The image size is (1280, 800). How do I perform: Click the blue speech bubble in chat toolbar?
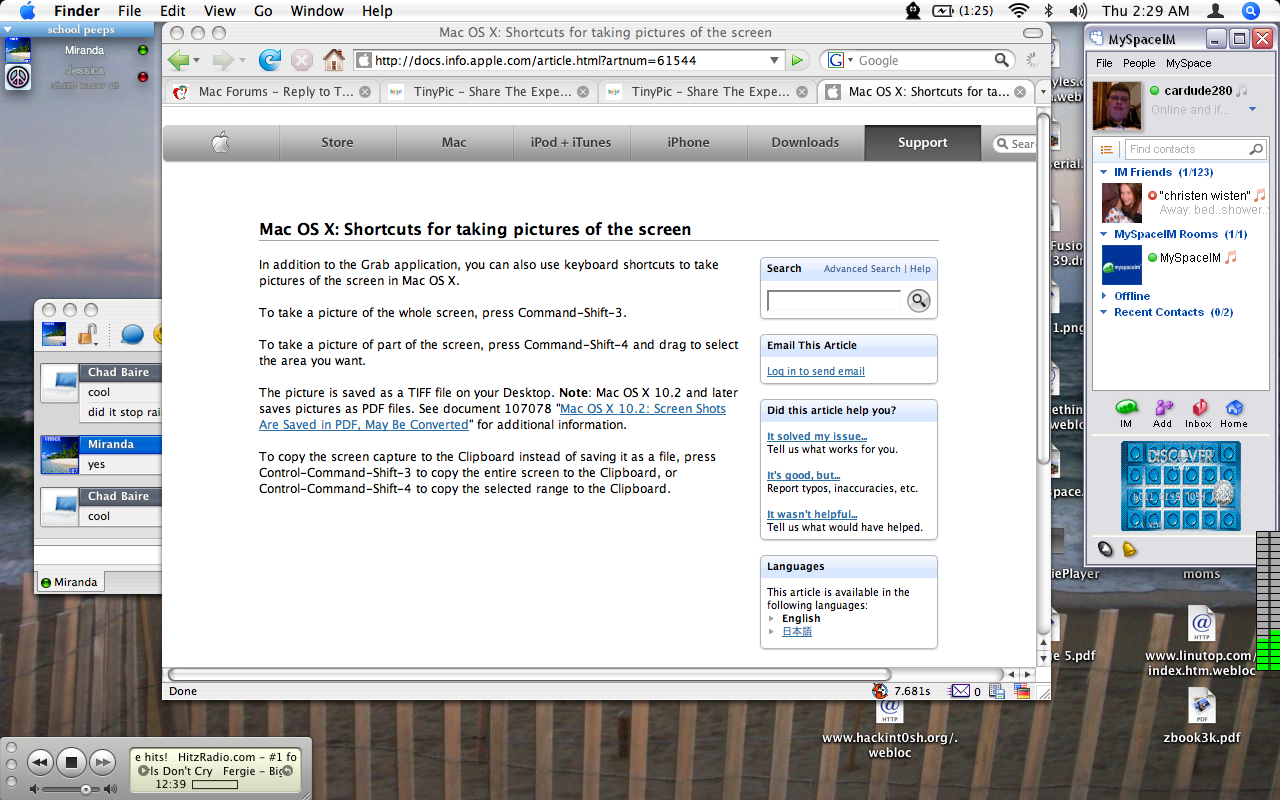(132, 334)
